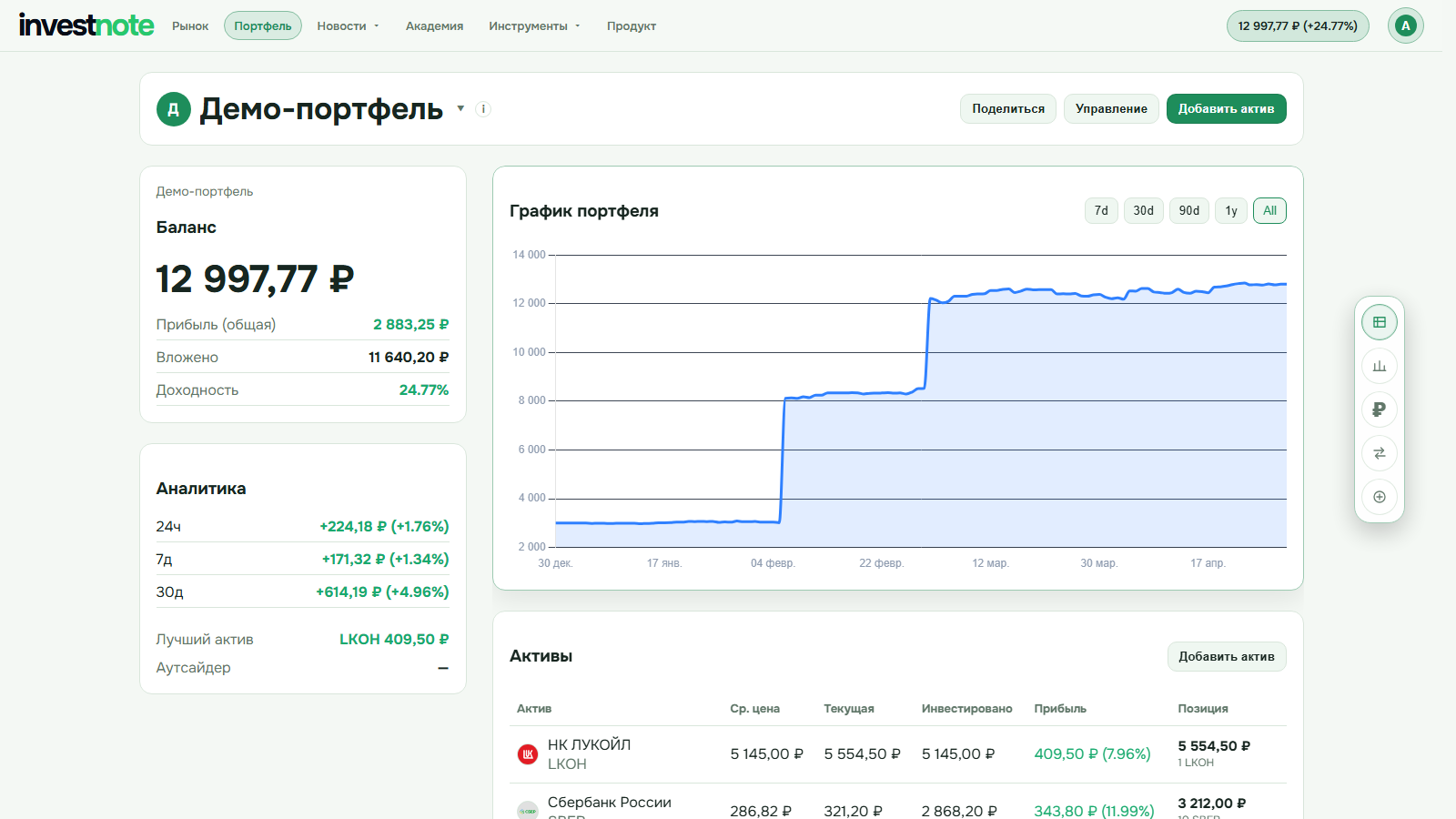The image size is (1456, 819).
Task: Select the plus circle icon in side toolbar
Action: pyautogui.click(x=1380, y=497)
